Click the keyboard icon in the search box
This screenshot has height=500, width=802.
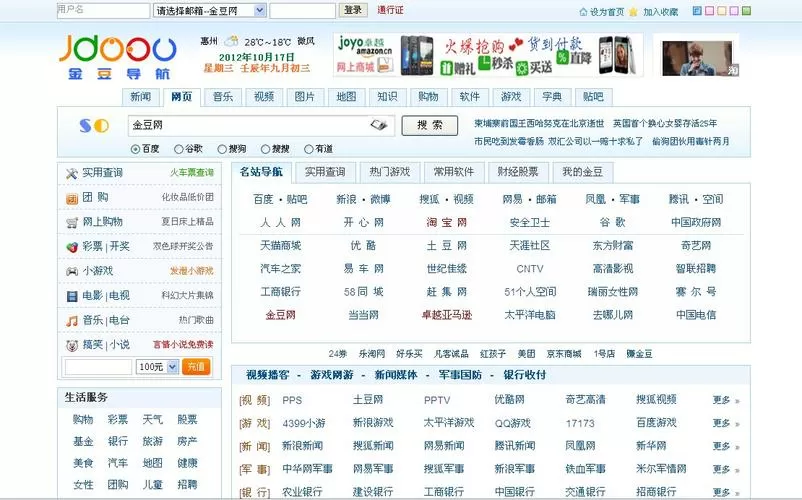click(x=379, y=125)
